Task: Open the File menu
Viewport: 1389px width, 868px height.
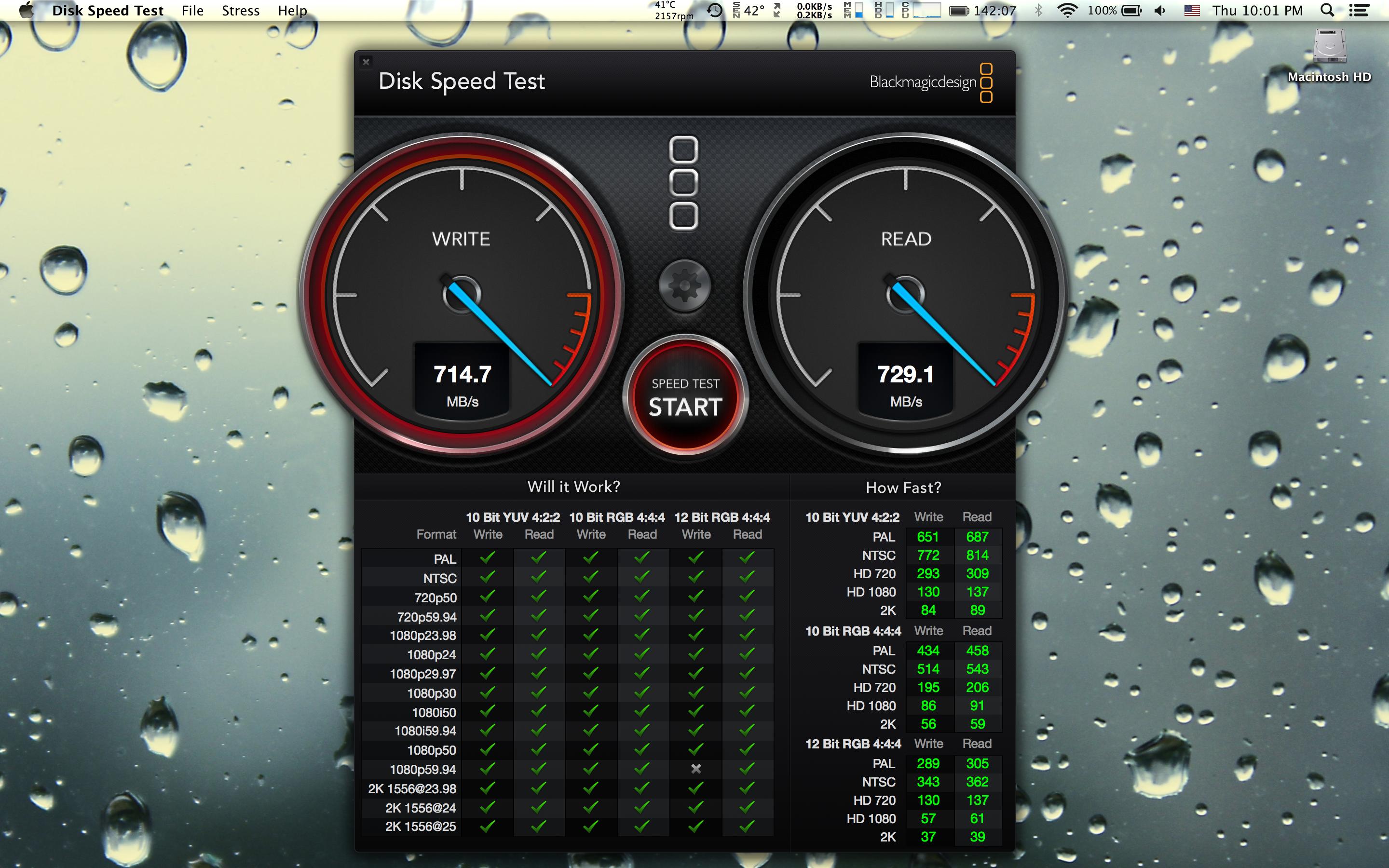Action: pos(192,10)
